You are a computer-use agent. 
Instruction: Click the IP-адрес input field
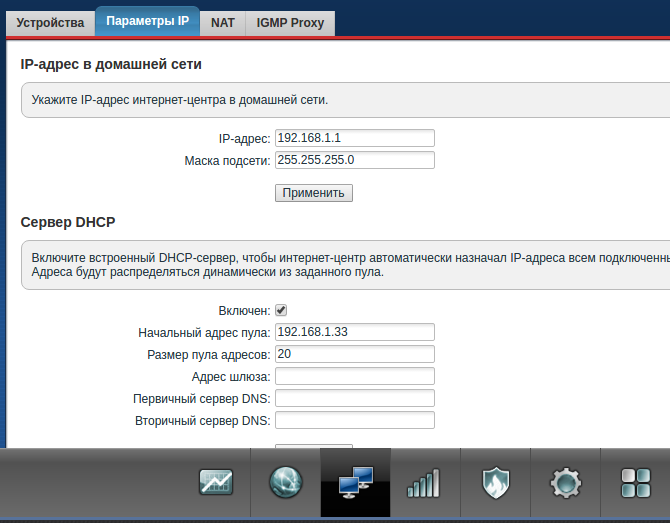355,138
